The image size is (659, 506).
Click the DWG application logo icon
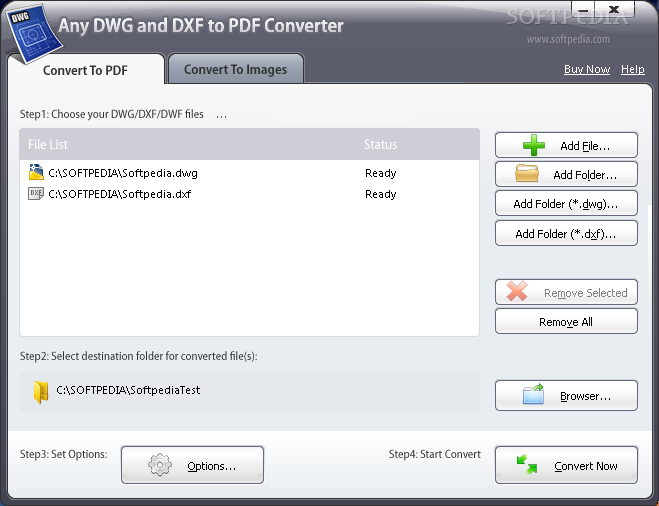34,34
